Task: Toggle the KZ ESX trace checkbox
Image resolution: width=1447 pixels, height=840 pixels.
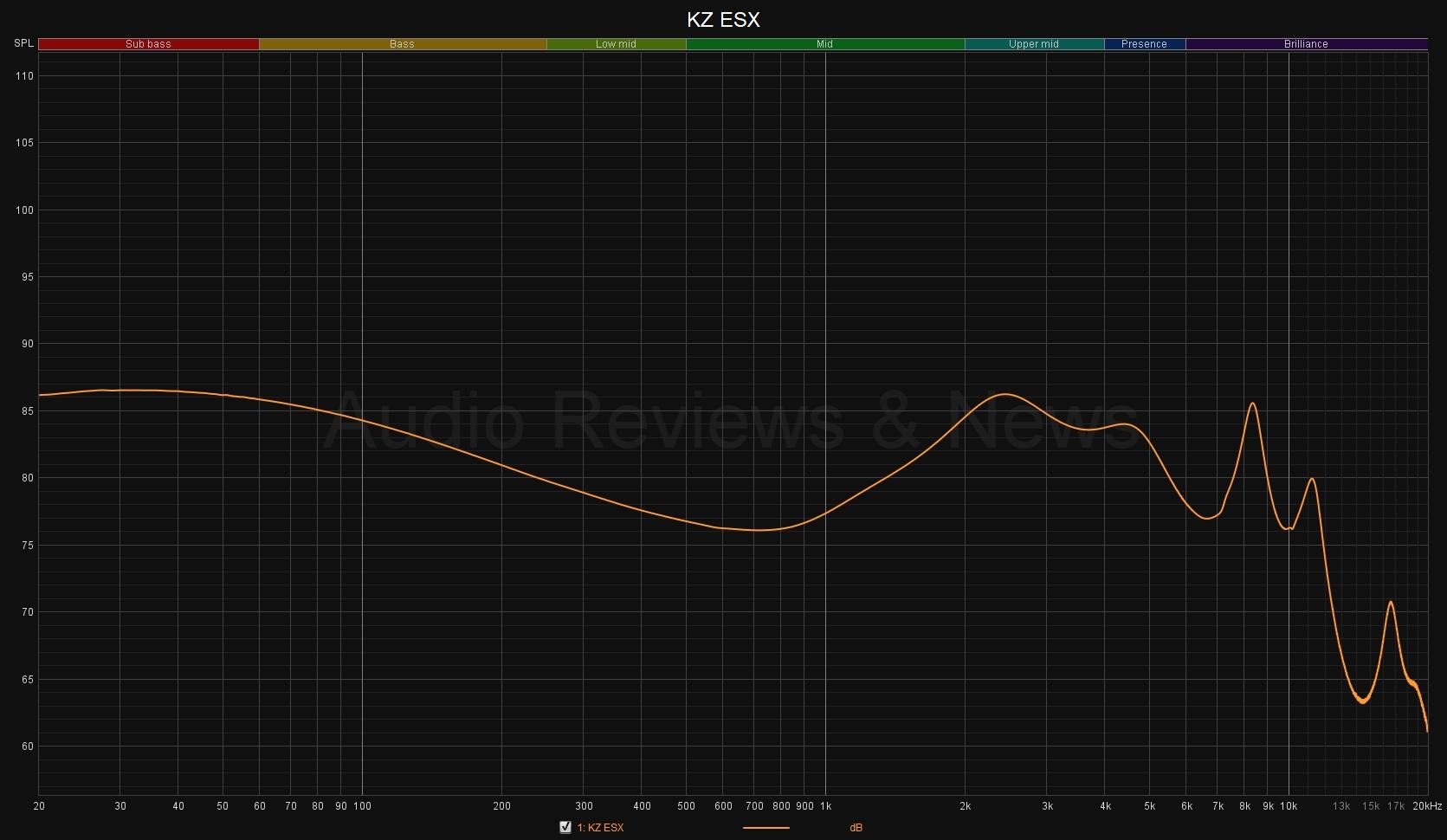Action: [x=565, y=827]
